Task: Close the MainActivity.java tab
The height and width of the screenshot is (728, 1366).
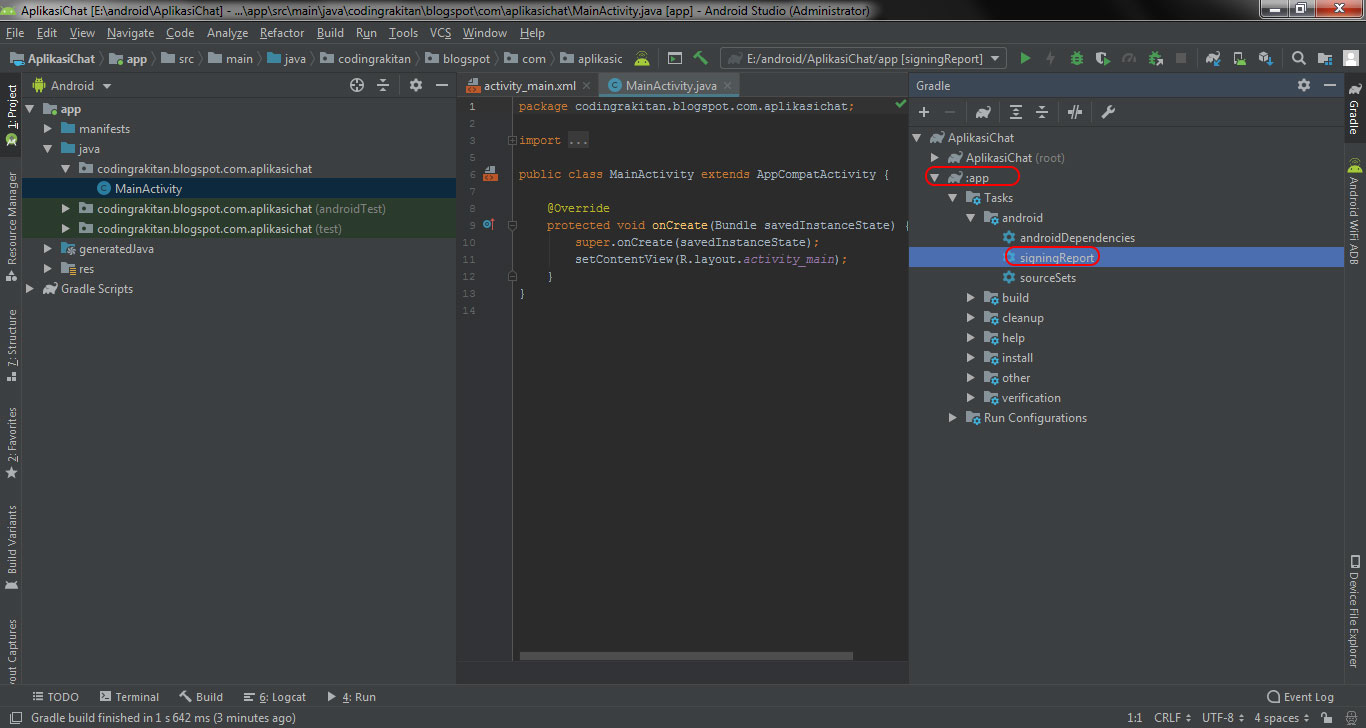Action: 728,86
